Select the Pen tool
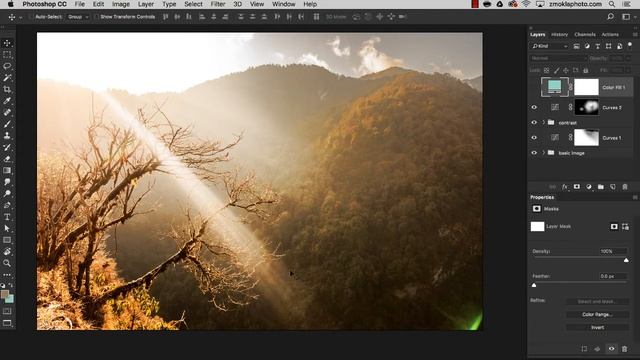Screen dimensions: 640x360 pyautogui.click(x=7, y=205)
